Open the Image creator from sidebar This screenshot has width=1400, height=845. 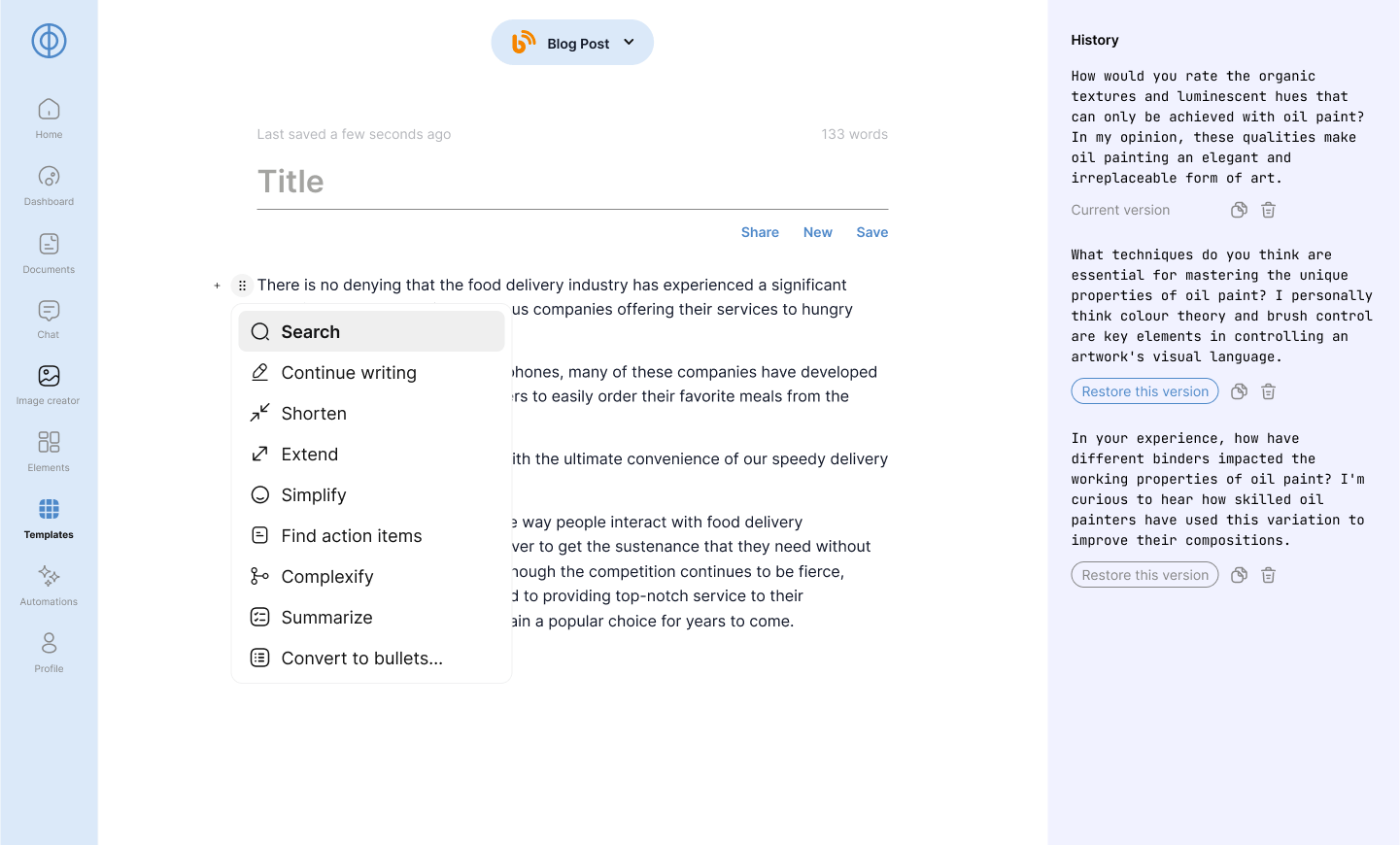(49, 385)
